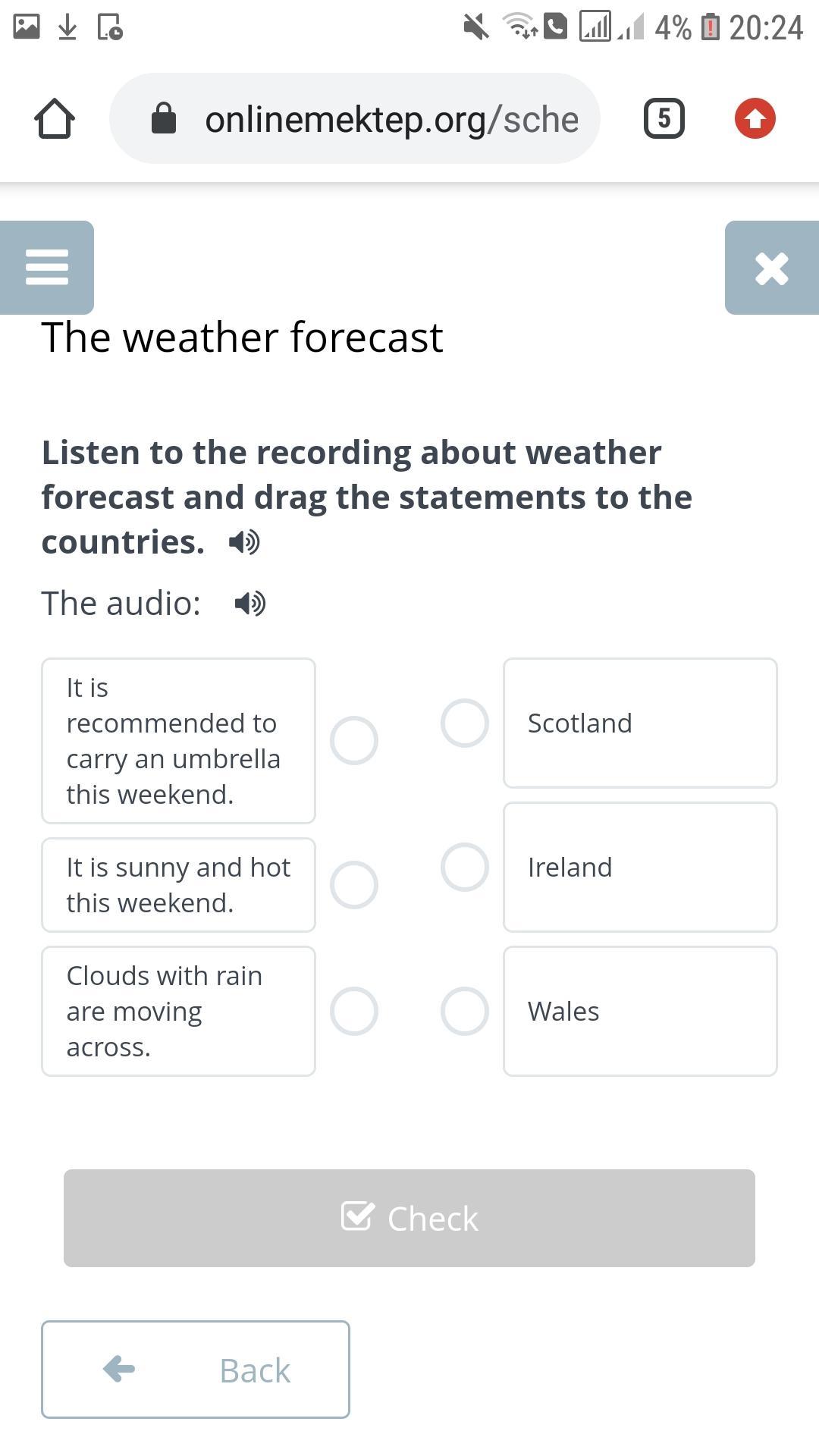Viewport: 819px width, 1456px height.
Task: Select the circle beside 'Clouds with rain' statement
Action: (x=354, y=1011)
